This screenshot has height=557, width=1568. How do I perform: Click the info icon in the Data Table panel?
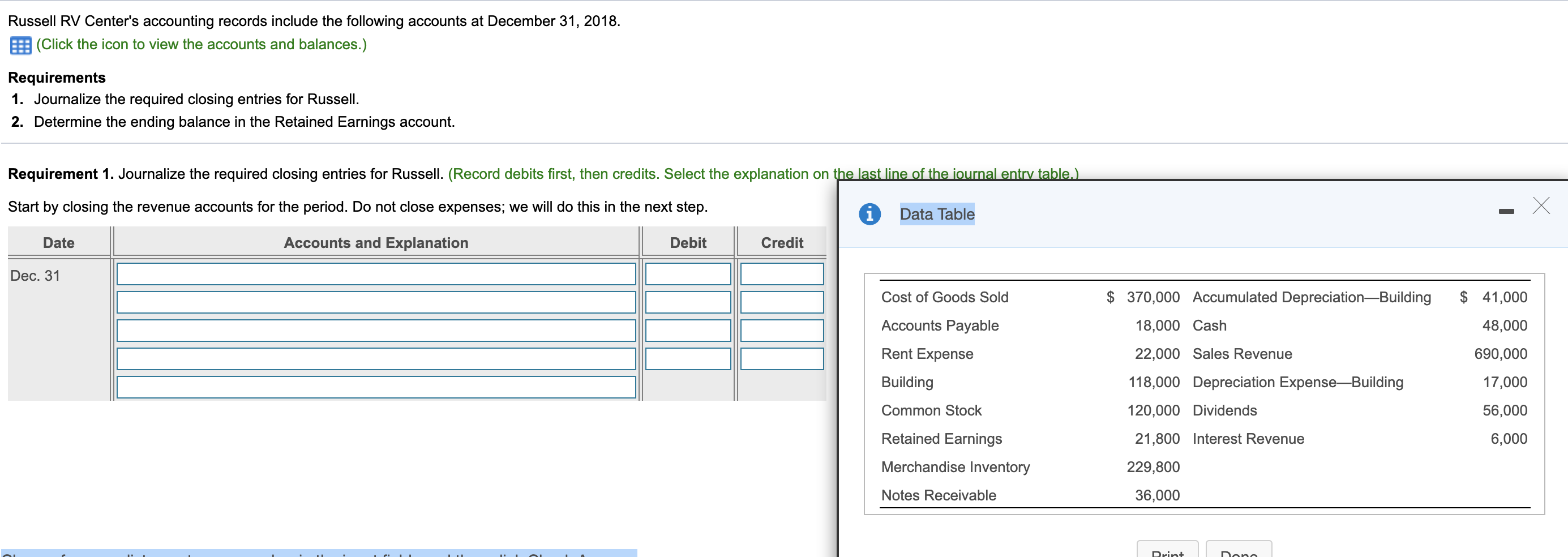[869, 213]
